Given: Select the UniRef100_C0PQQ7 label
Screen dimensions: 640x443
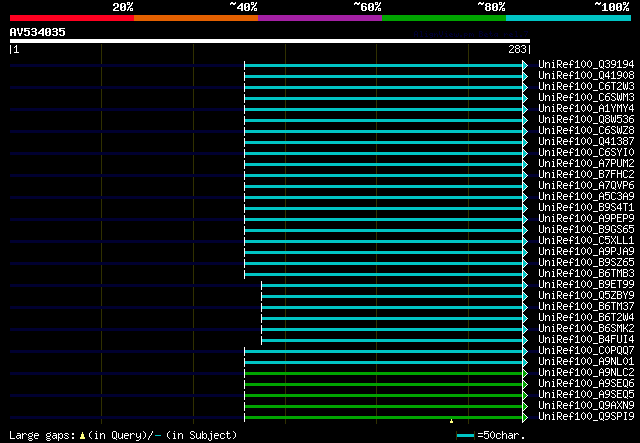Looking at the screenshot, I should (x=586, y=351).
